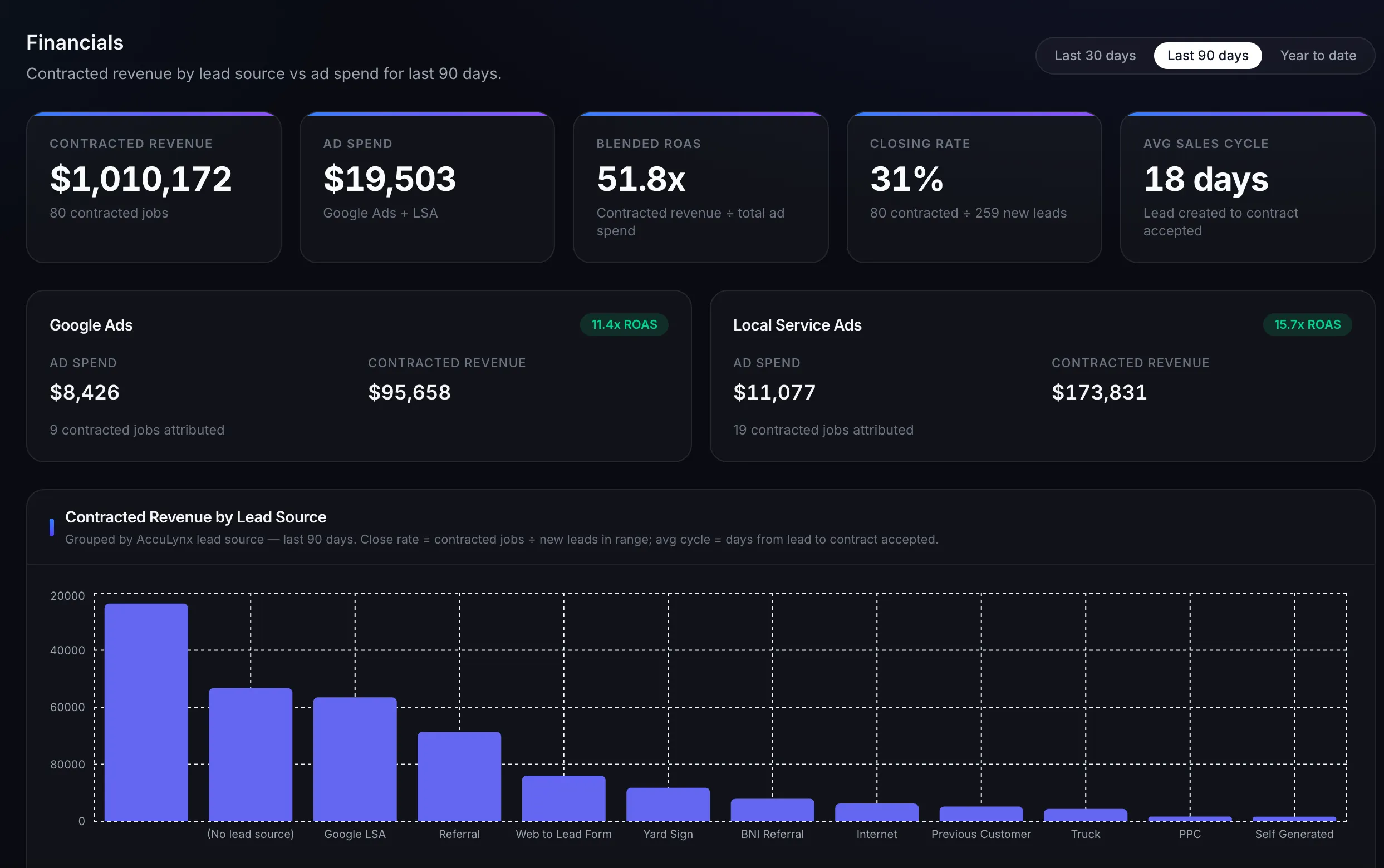Screen dimensions: 1384x868
Task: Click the BNI Referral axis label
Action: pyautogui.click(x=772, y=834)
